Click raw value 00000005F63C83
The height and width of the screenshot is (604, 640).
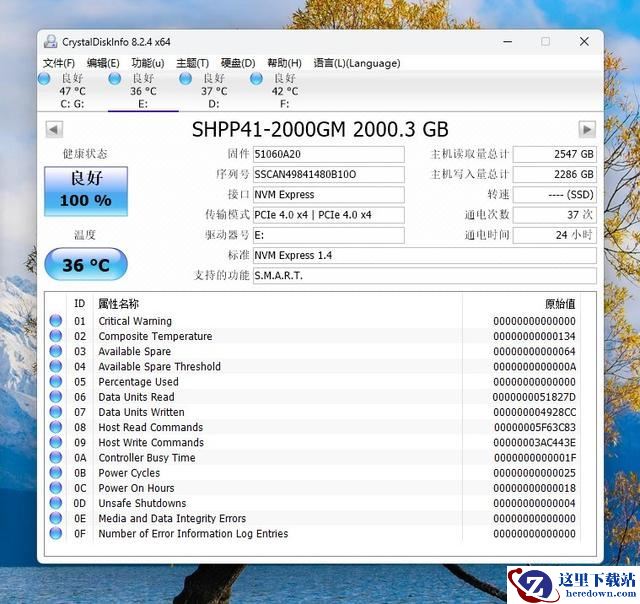coord(535,427)
